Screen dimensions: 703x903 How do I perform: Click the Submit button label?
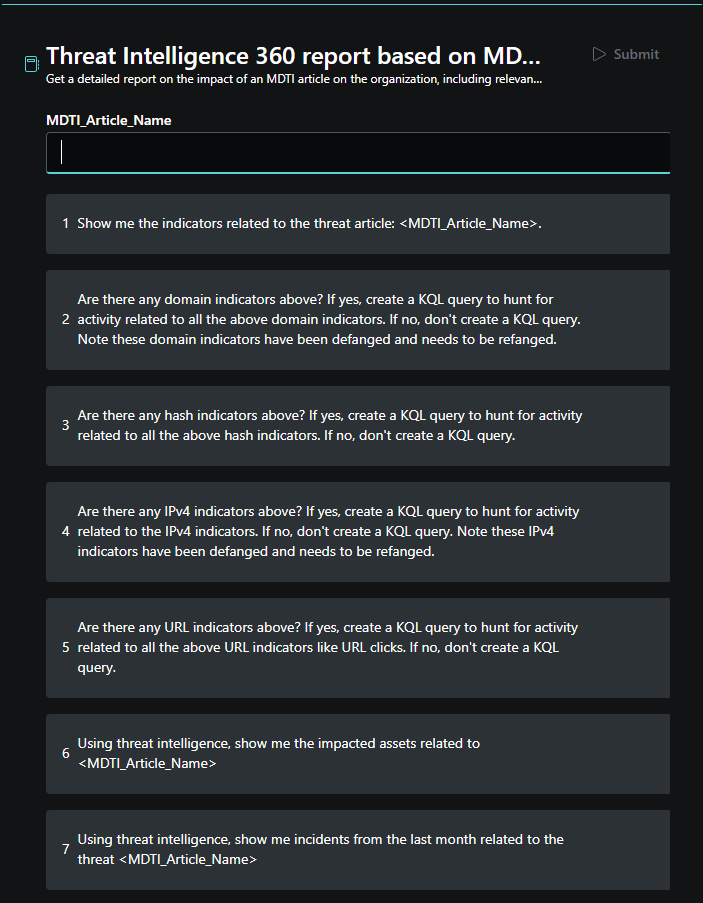tap(636, 54)
